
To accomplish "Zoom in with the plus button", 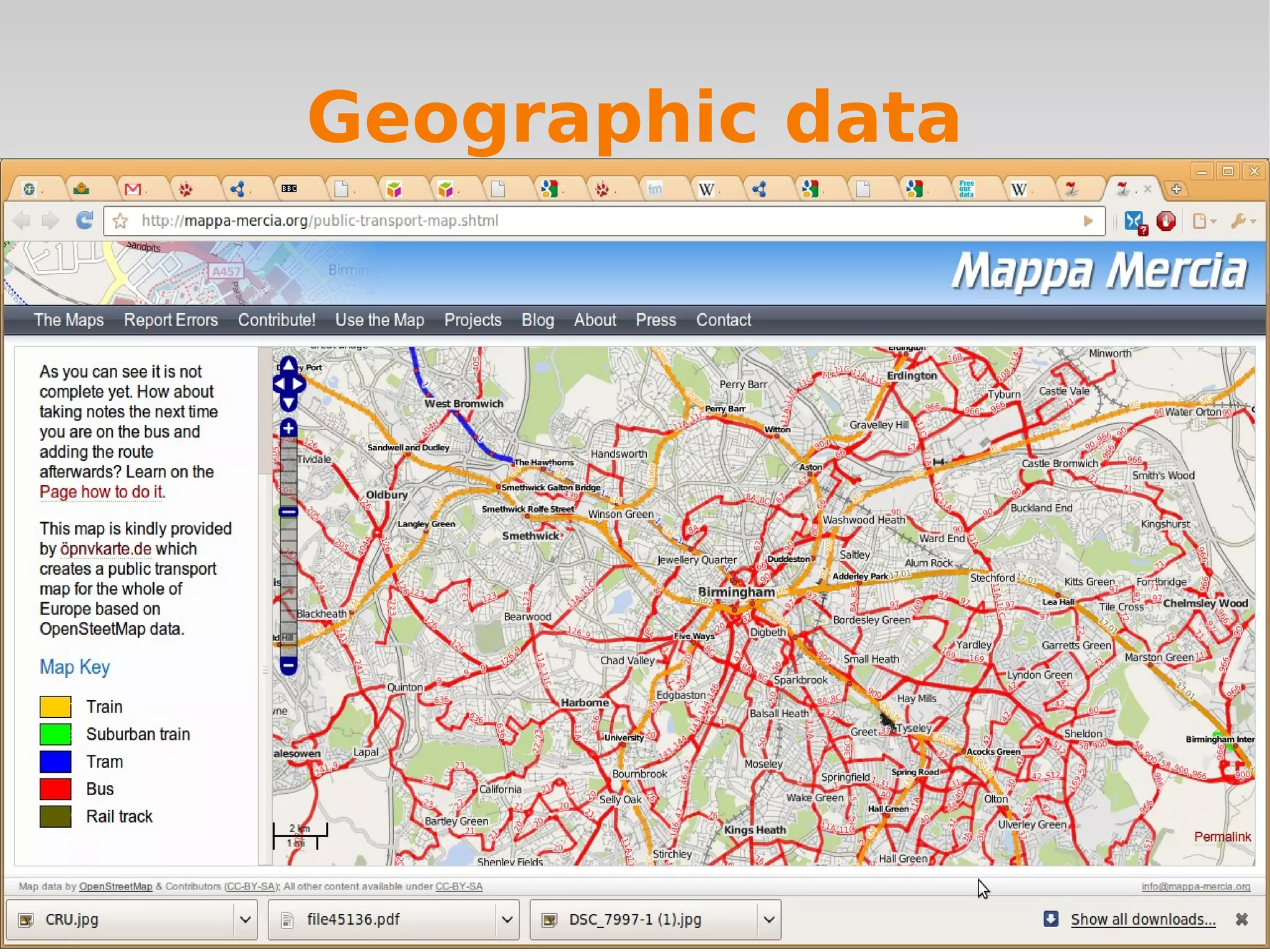I will pyautogui.click(x=288, y=429).
